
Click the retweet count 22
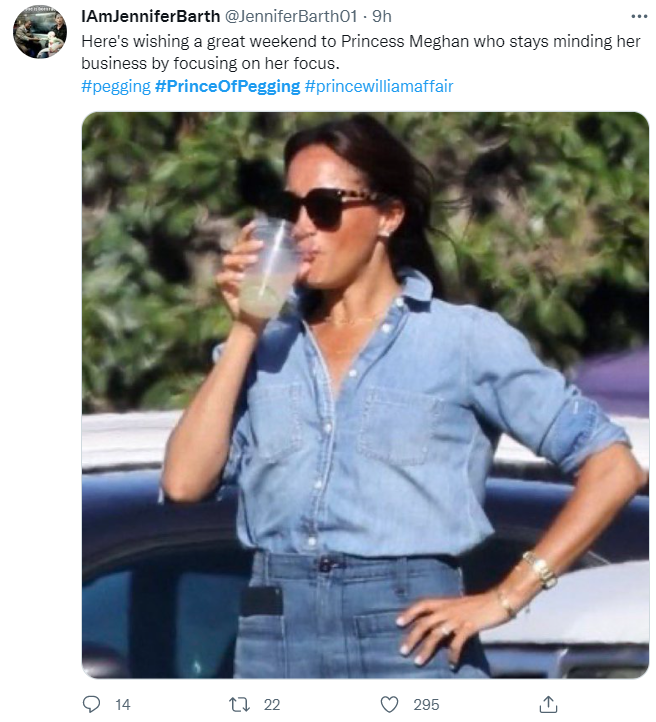[272, 704]
